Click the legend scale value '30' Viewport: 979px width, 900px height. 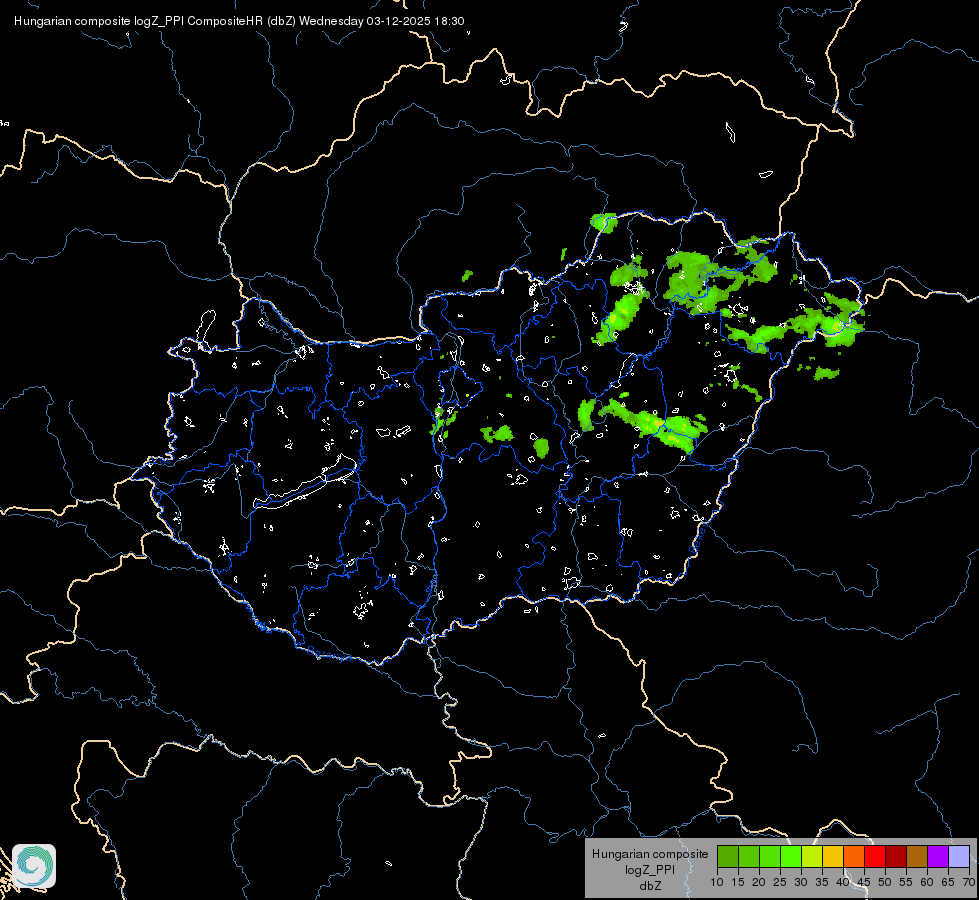pos(801,883)
